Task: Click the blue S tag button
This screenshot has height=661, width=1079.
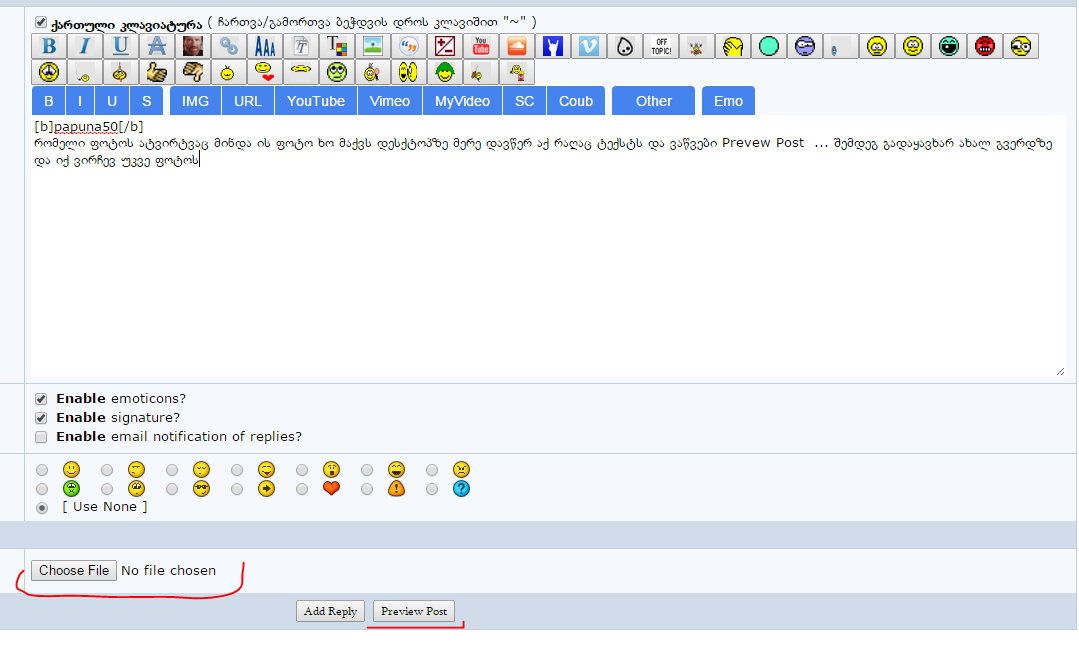Action: [147, 101]
